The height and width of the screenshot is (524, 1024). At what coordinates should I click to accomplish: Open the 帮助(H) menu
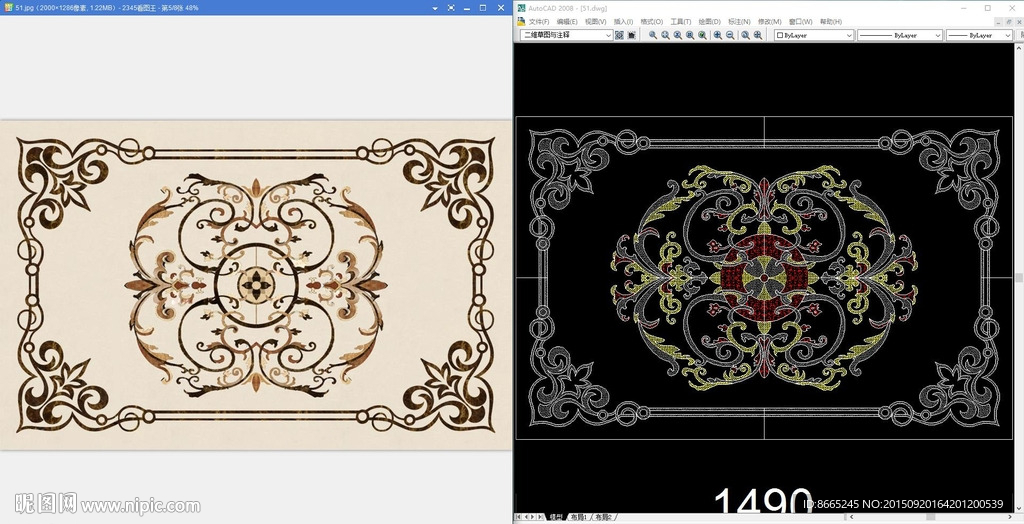[831, 22]
